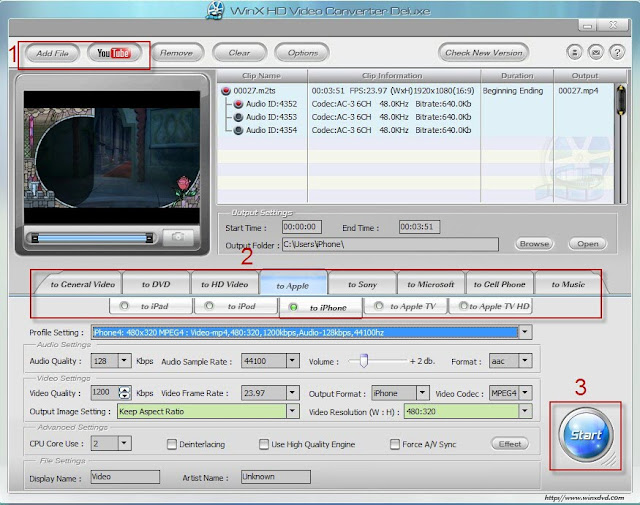Image resolution: width=640 pixels, height=505 pixels.
Task: Open the audio Format aac dropdown
Action: [525, 361]
